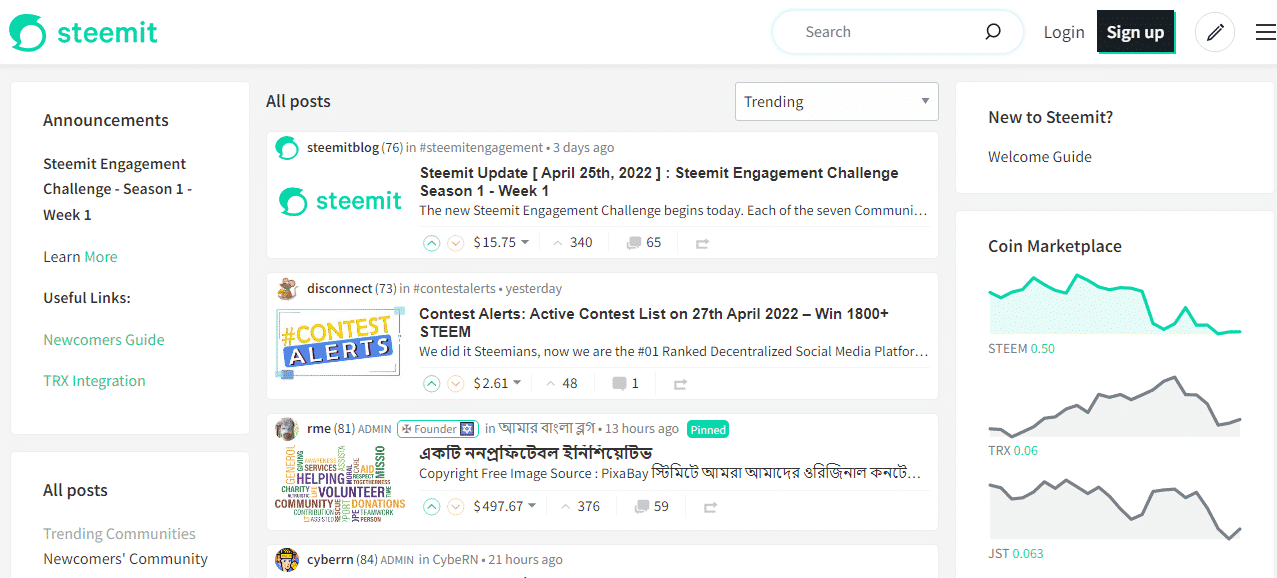Resteem the Steemit Update post

[x=702, y=243]
